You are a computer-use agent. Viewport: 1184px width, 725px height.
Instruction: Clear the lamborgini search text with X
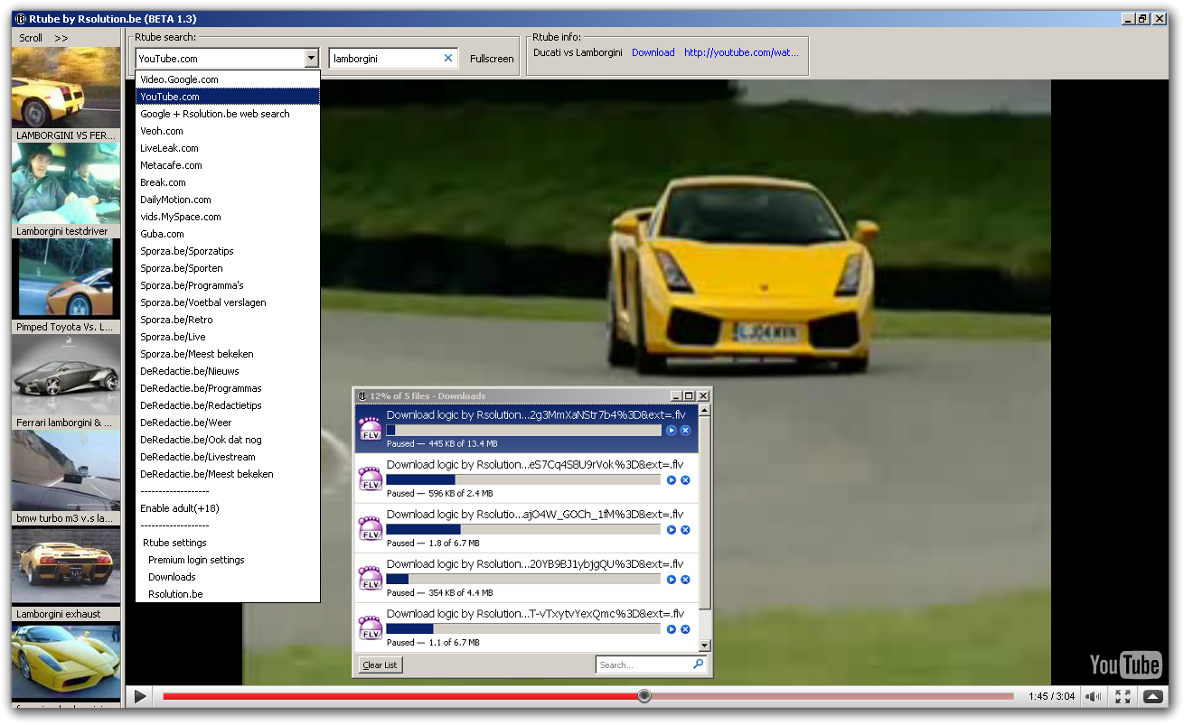click(448, 59)
